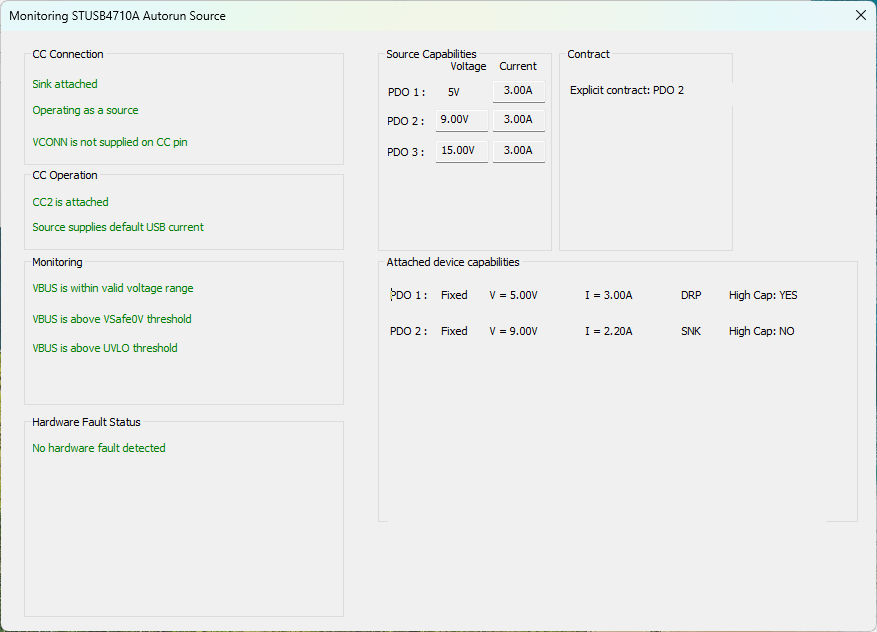877x632 pixels.
Task: Click the 'Voltage' column header in Source Capabilities
Action: [468, 66]
